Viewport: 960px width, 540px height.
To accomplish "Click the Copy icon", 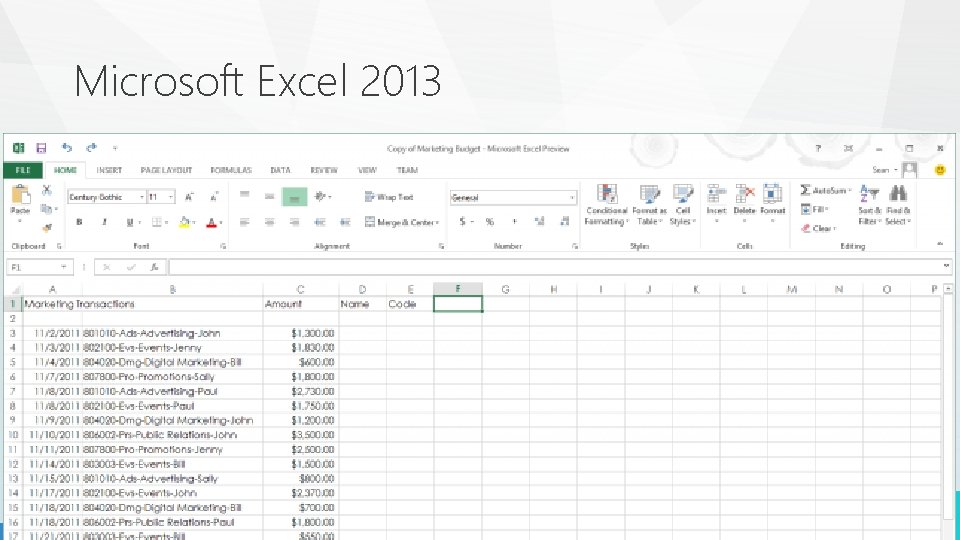I will (47, 209).
